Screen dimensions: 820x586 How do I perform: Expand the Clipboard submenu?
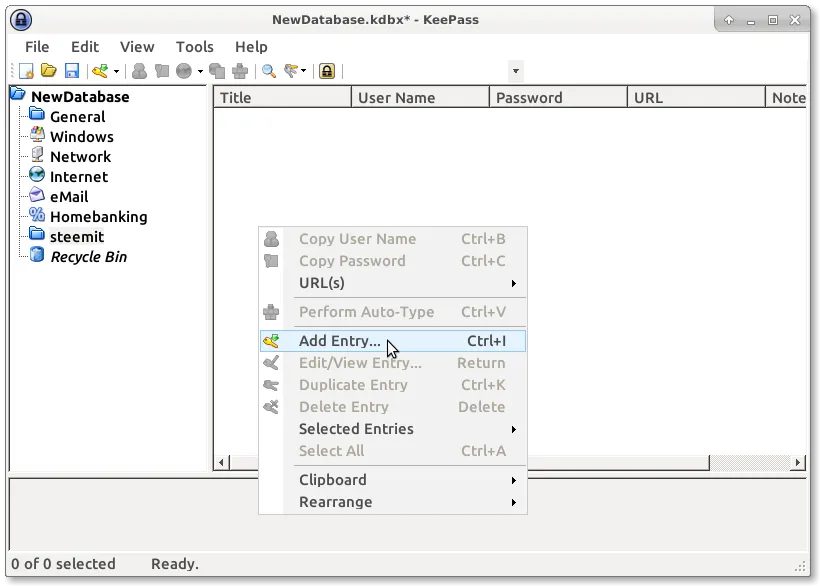click(x=393, y=480)
